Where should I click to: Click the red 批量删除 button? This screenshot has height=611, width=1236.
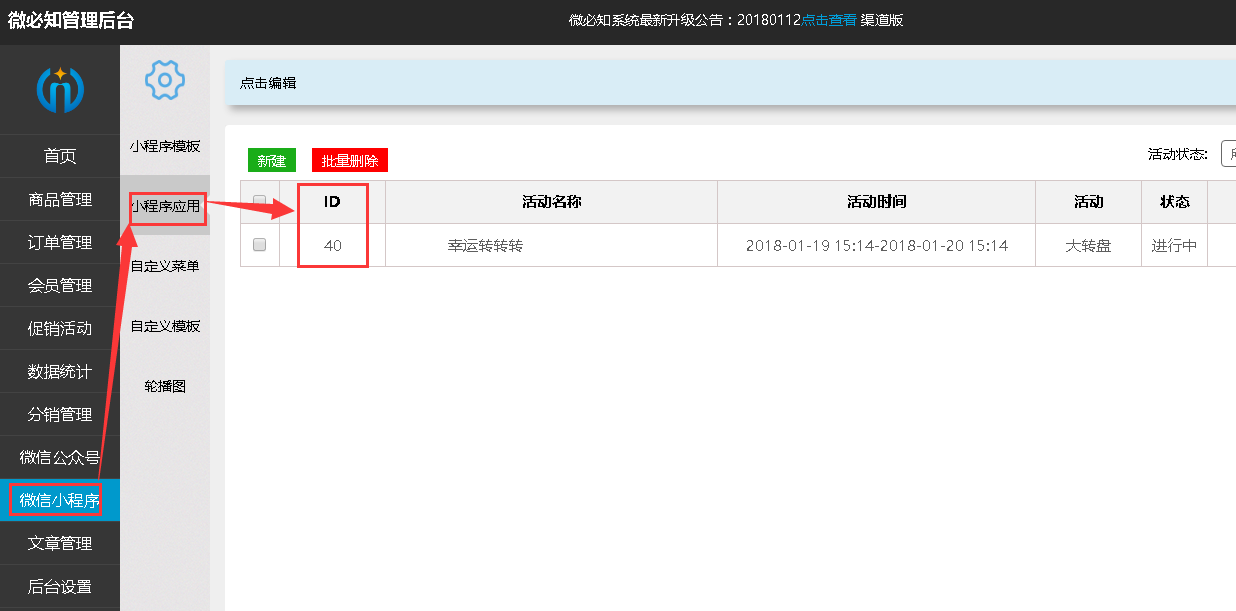[349, 160]
